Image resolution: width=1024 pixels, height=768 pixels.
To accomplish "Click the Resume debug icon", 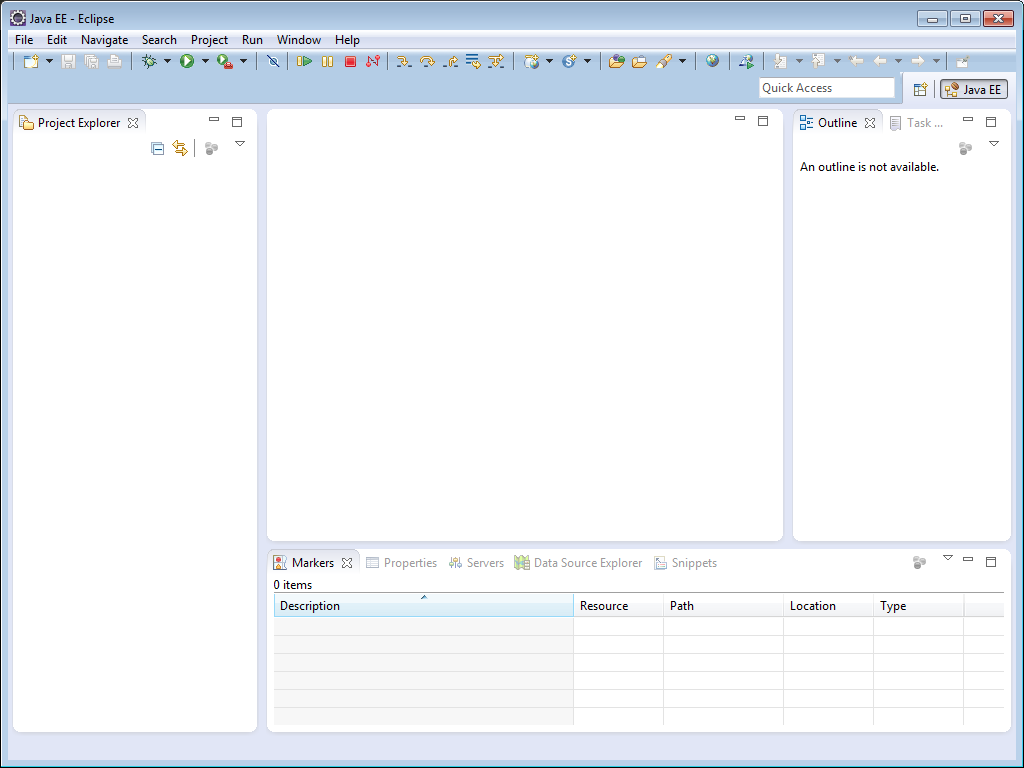I will [x=304, y=61].
